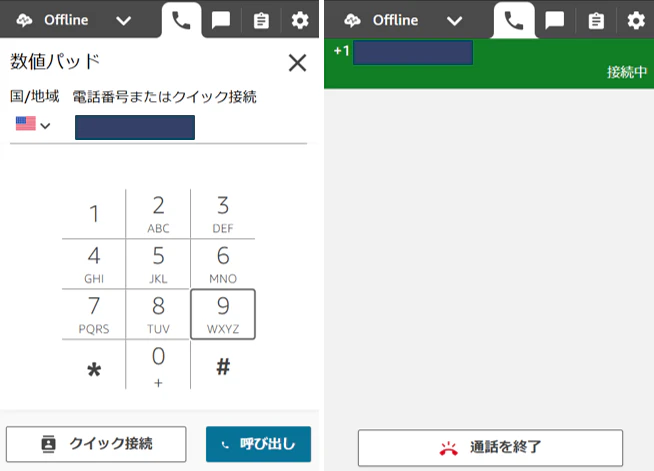Image resolution: width=654 pixels, height=471 pixels.
Task: Click phone number input field
Action: (135, 127)
